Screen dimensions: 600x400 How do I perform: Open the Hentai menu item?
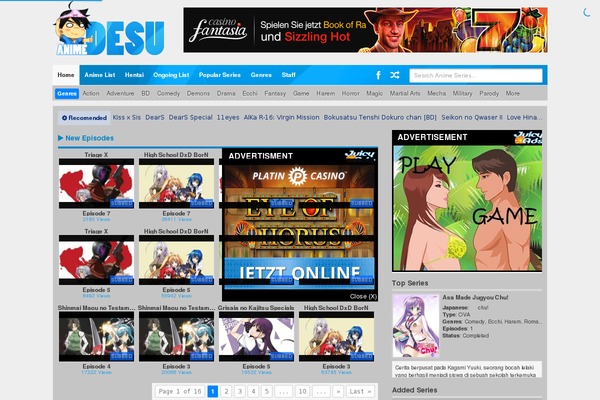coord(134,75)
